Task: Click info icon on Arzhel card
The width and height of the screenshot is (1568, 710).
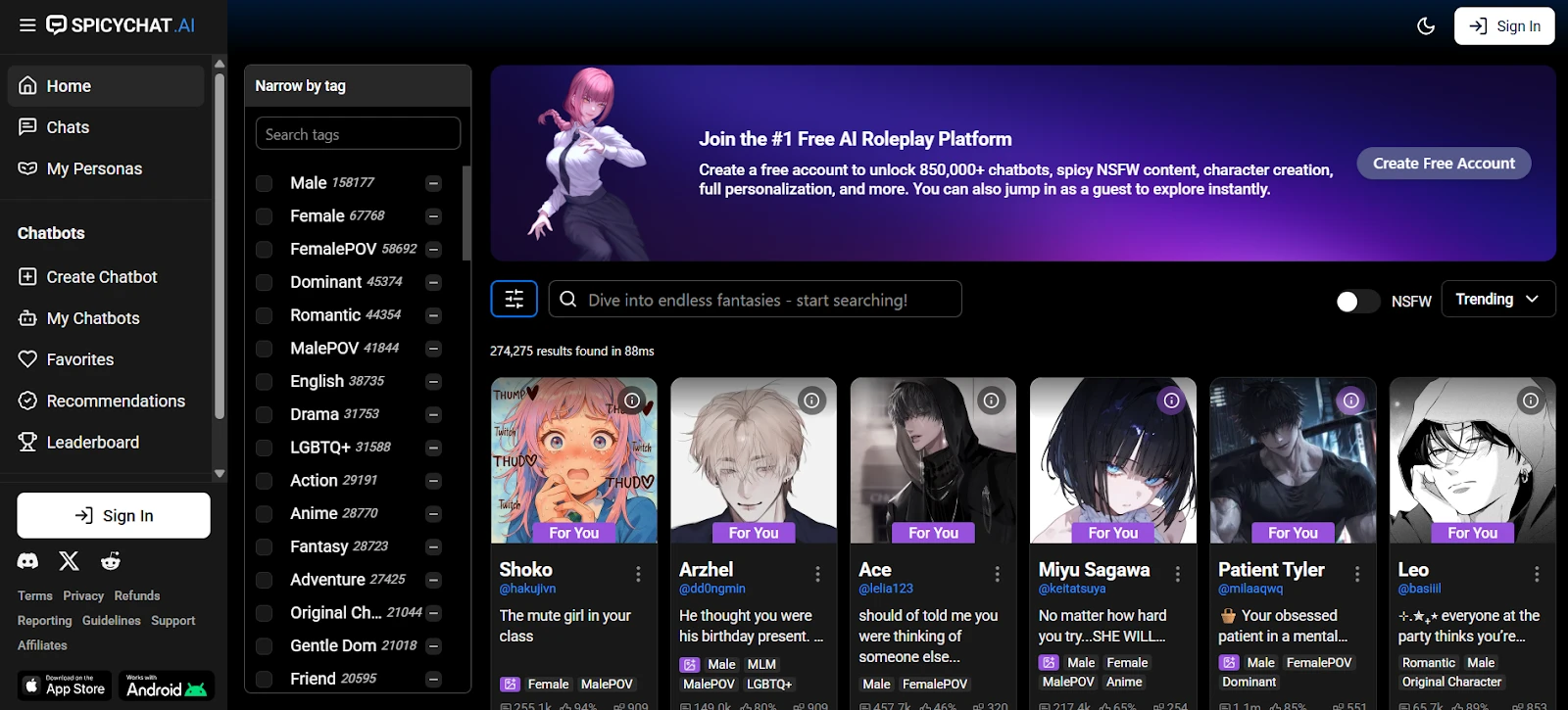Action: [811, 401]
